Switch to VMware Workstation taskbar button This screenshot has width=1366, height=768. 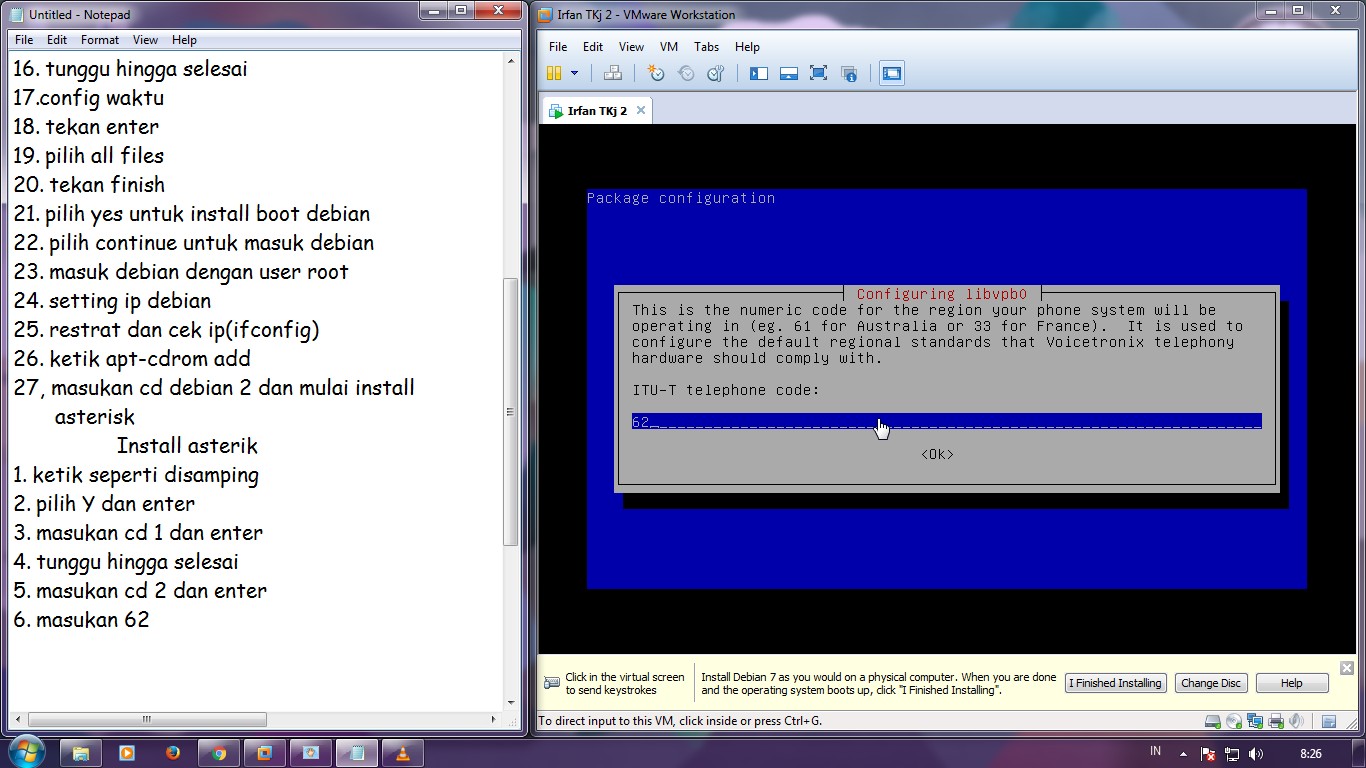[x=265, y=753]
